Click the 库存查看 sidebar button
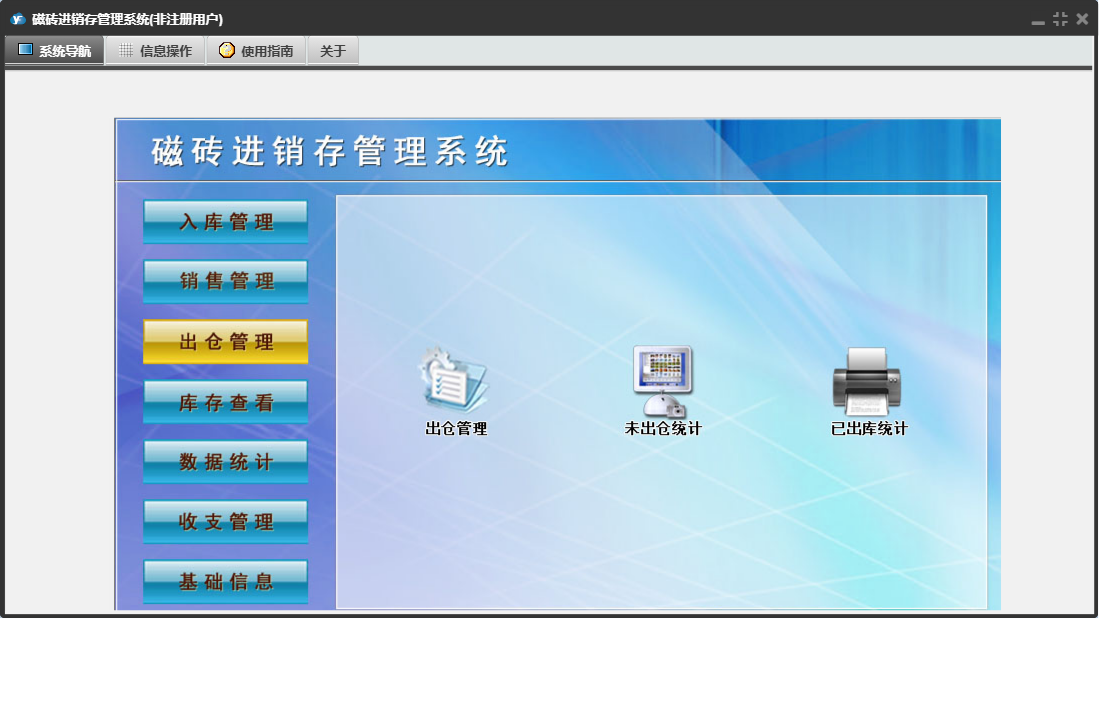This screenshot has height=723, width=1099. click(226, 401)
